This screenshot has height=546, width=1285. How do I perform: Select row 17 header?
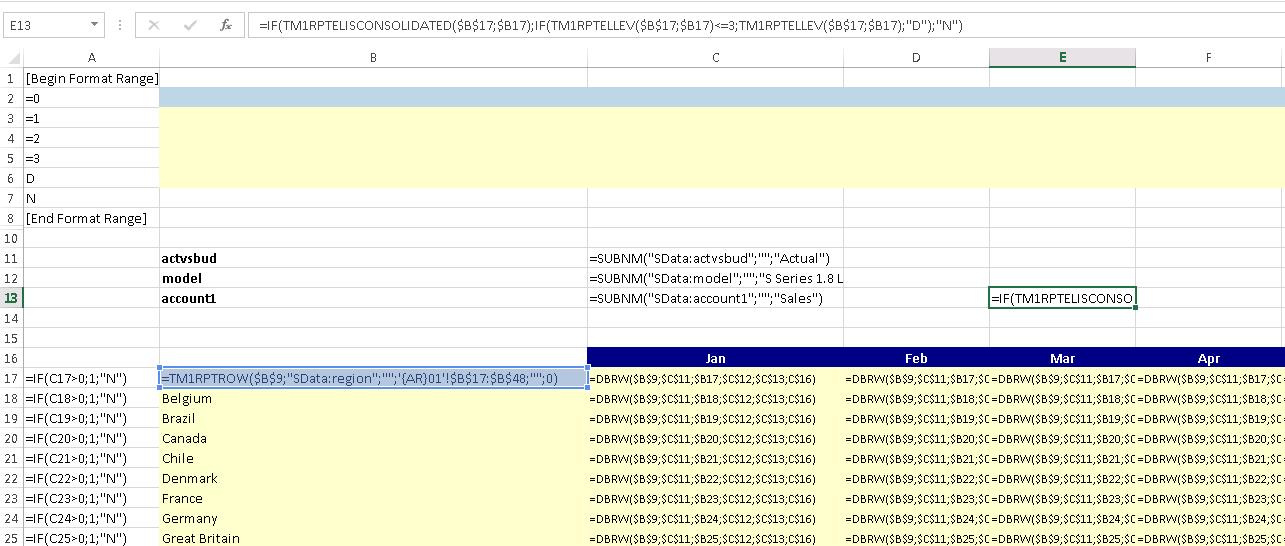11,378
